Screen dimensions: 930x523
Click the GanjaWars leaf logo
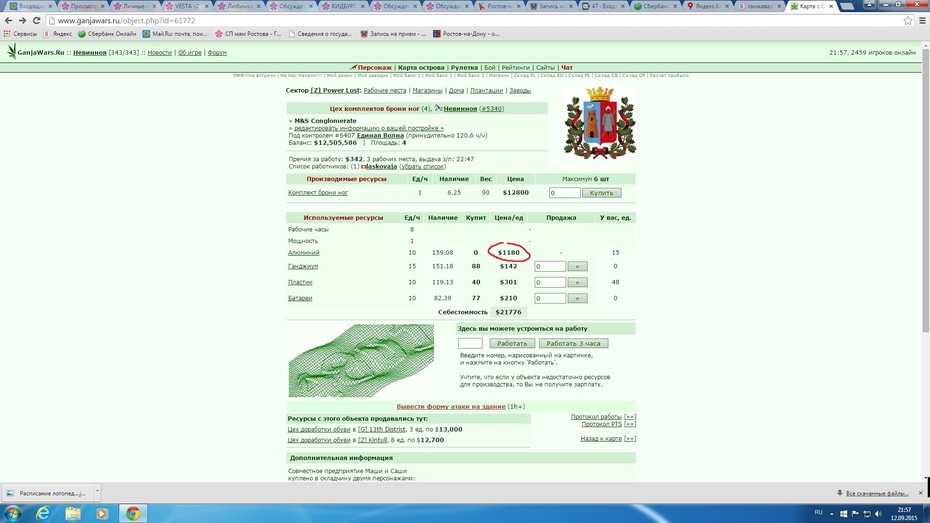point(11,52)
